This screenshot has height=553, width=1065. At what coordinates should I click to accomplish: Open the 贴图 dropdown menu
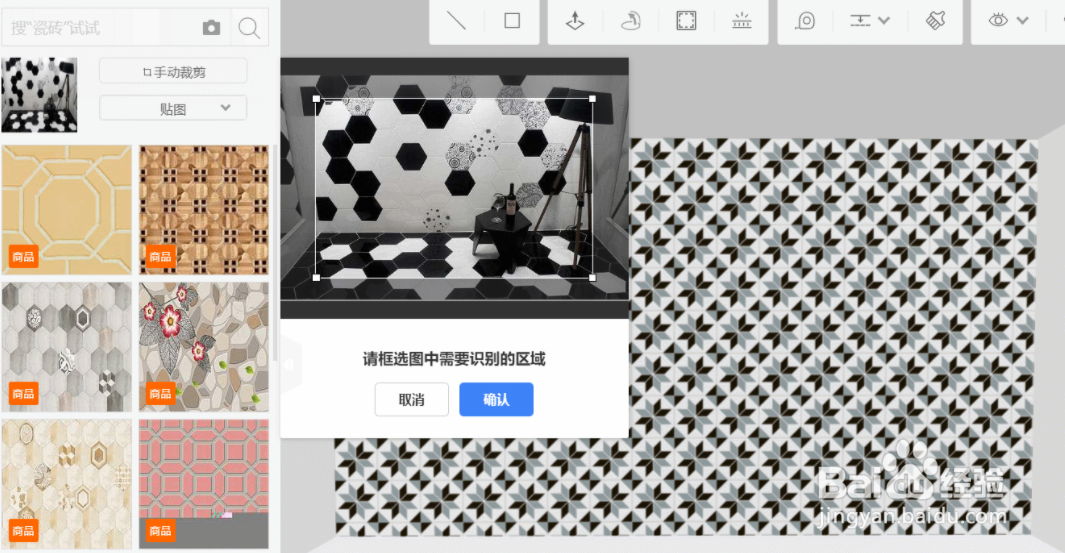point(173,109)
